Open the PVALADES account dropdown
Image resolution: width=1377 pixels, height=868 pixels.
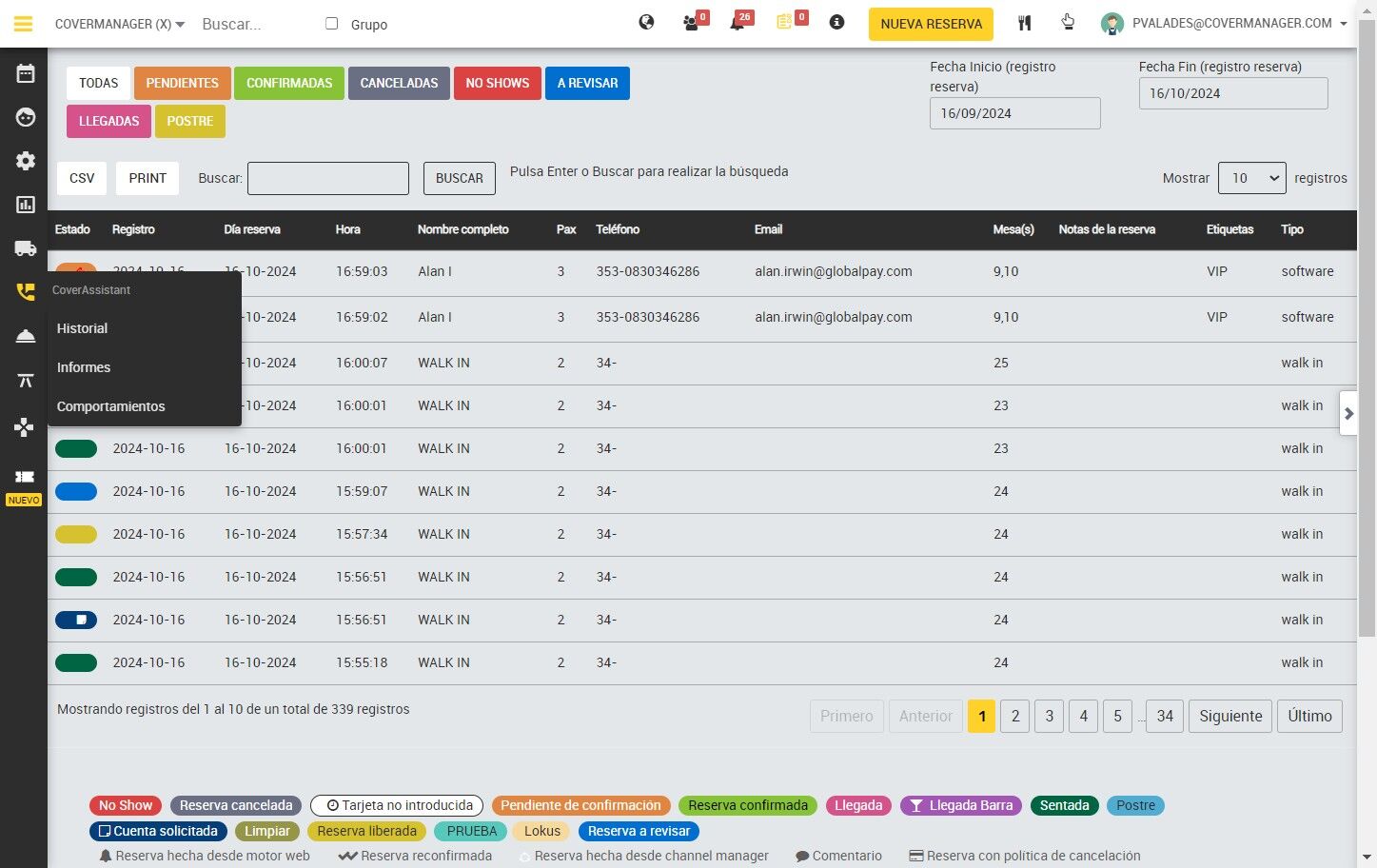[1225, 24]
